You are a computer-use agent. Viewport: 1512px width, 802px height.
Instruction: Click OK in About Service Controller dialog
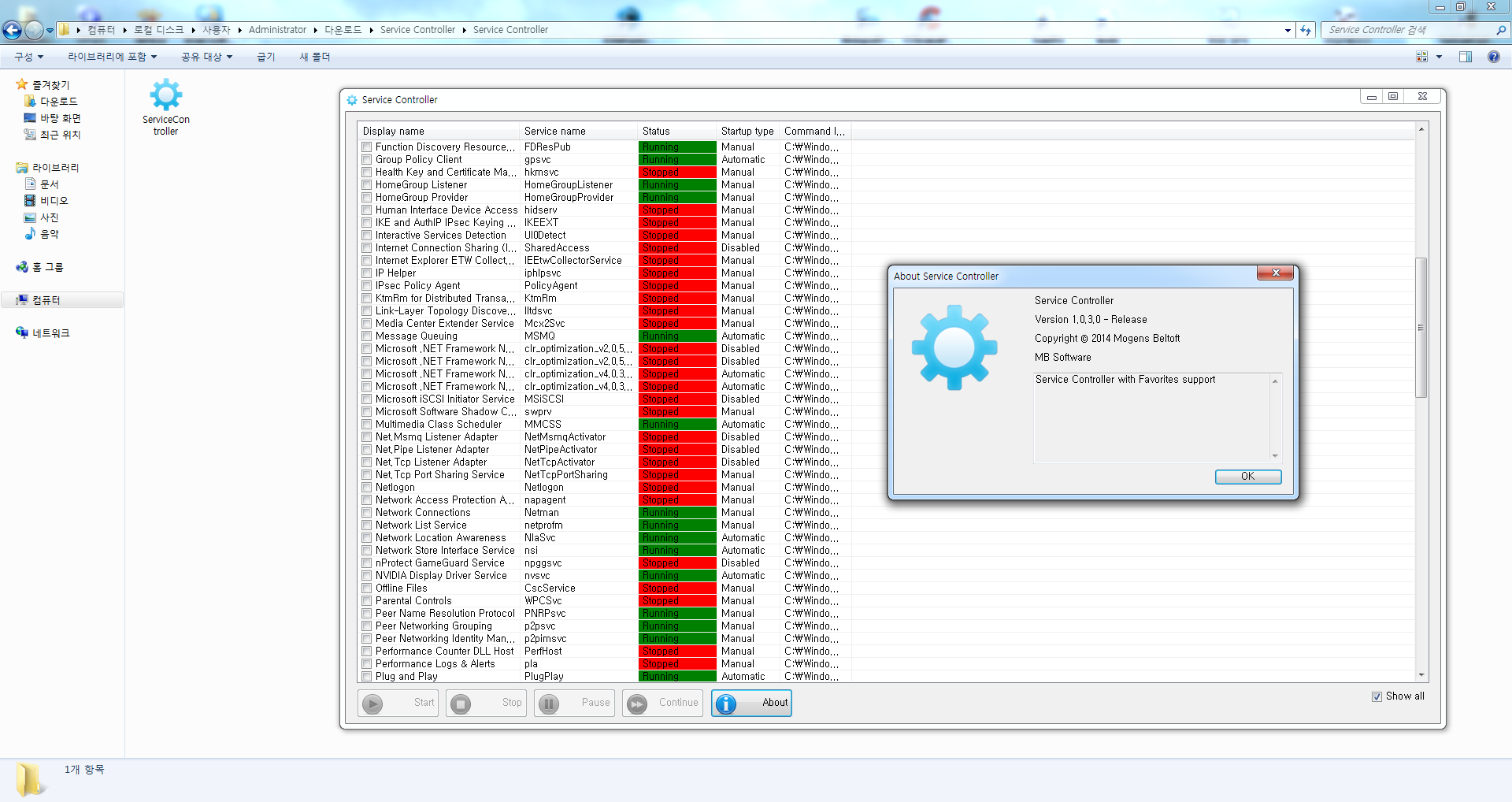click(x=1248, y=477)
